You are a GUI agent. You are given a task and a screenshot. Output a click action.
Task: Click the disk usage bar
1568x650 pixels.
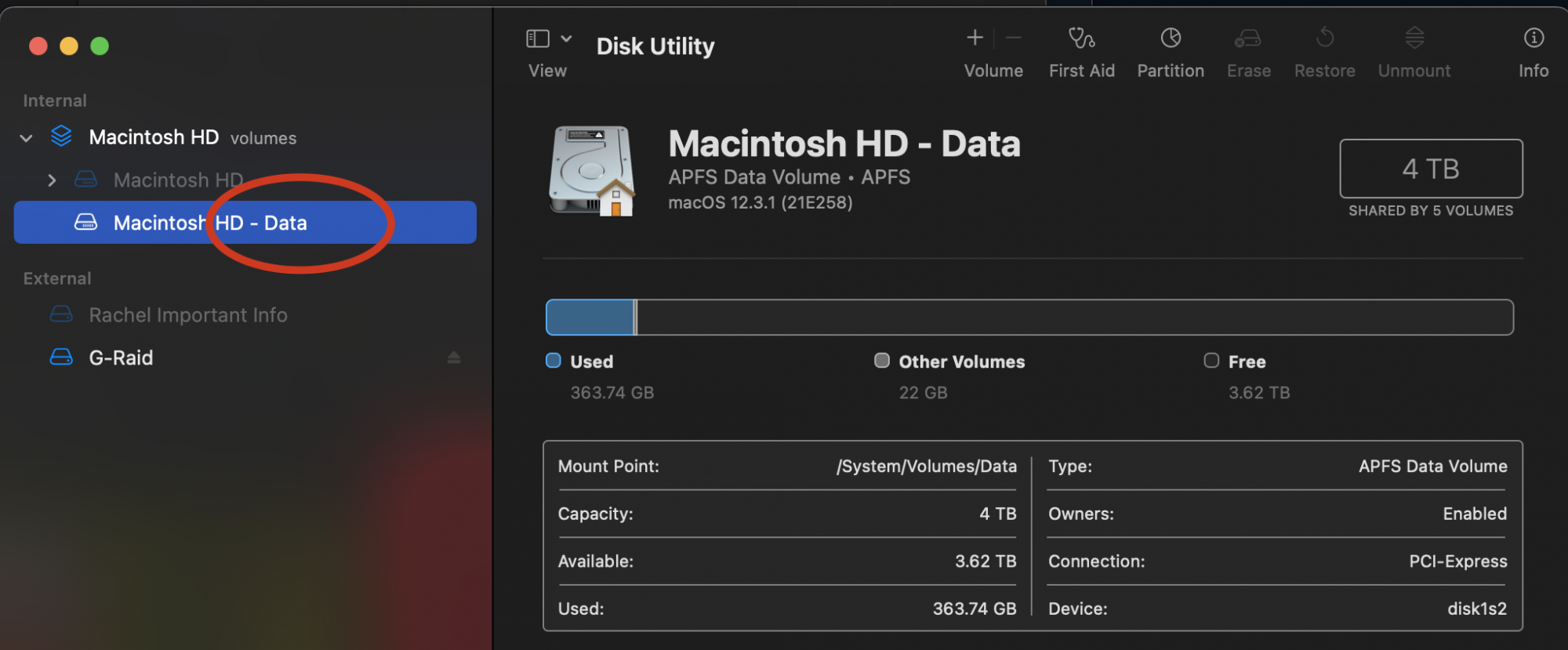pyautogui.click(x=1029, y=318)
